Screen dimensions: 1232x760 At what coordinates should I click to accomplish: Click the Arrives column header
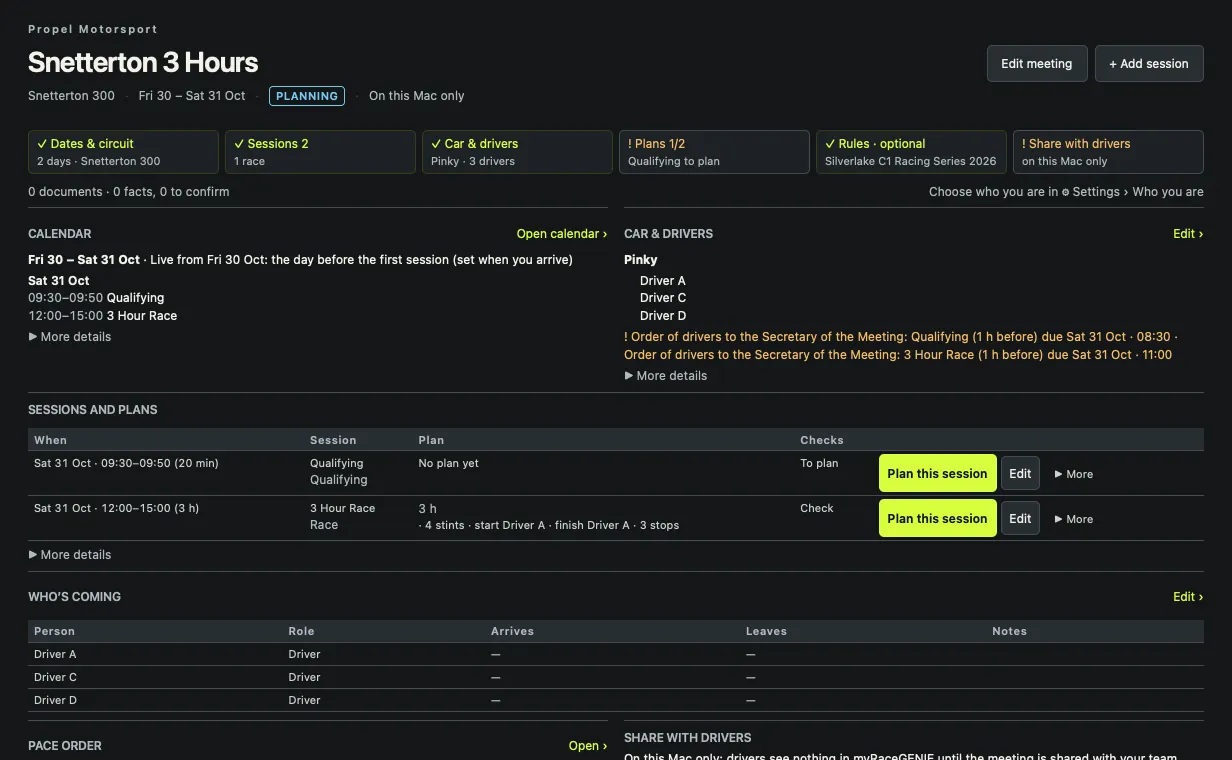pyautogui.click(x=512, y=632)
